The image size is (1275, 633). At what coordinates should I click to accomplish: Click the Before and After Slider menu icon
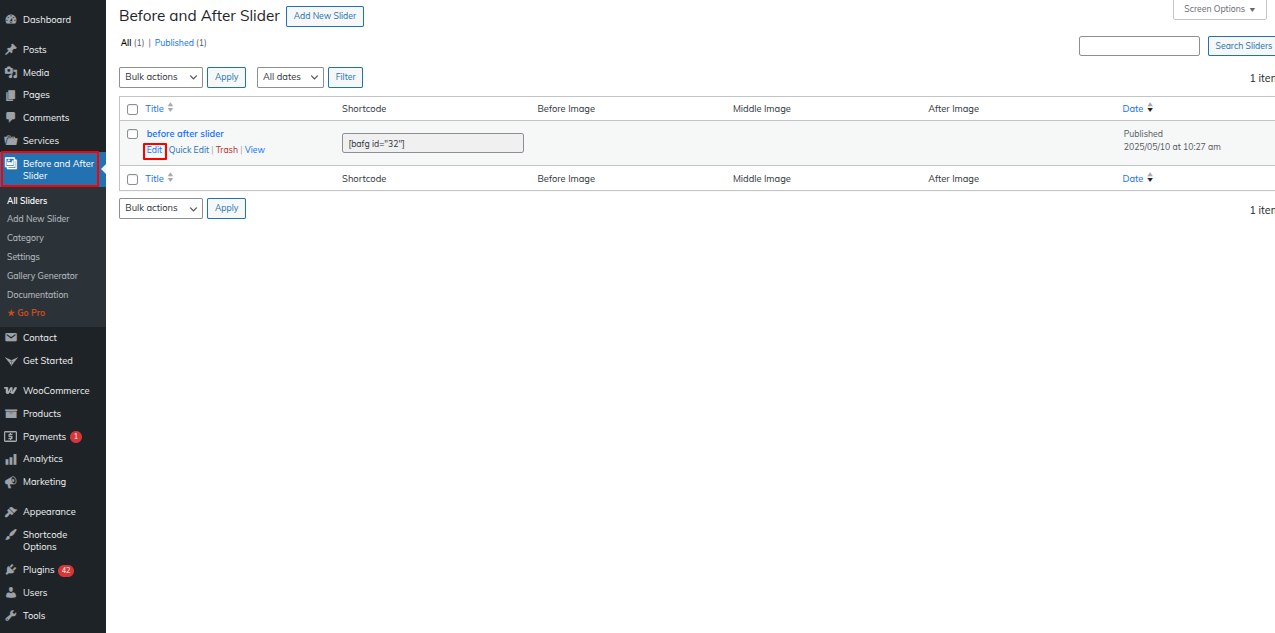[11, 163]
